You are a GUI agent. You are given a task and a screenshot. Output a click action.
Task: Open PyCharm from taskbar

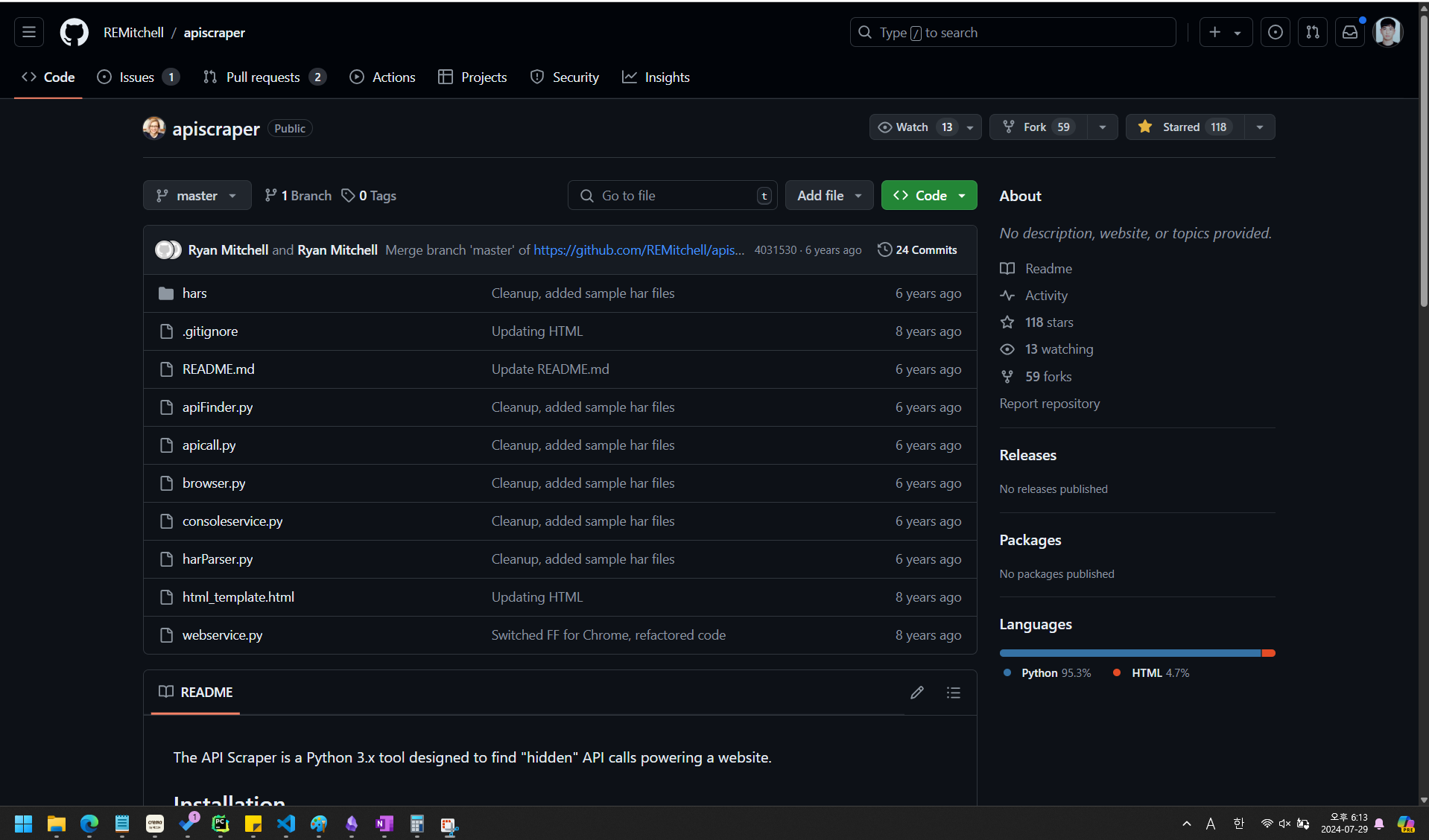click(x=221, y=824)
